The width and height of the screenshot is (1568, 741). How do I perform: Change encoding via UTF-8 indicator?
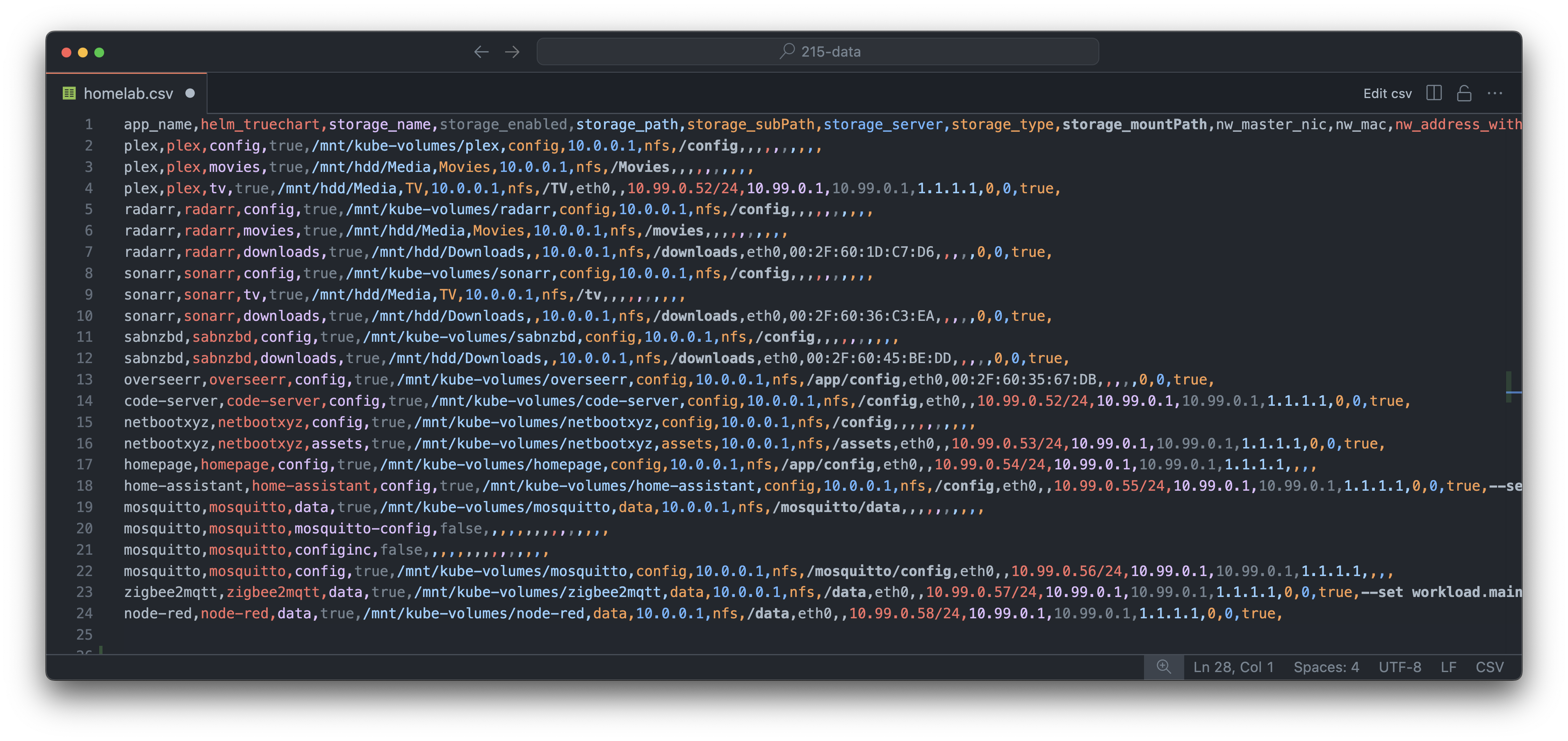(1399, 667)
